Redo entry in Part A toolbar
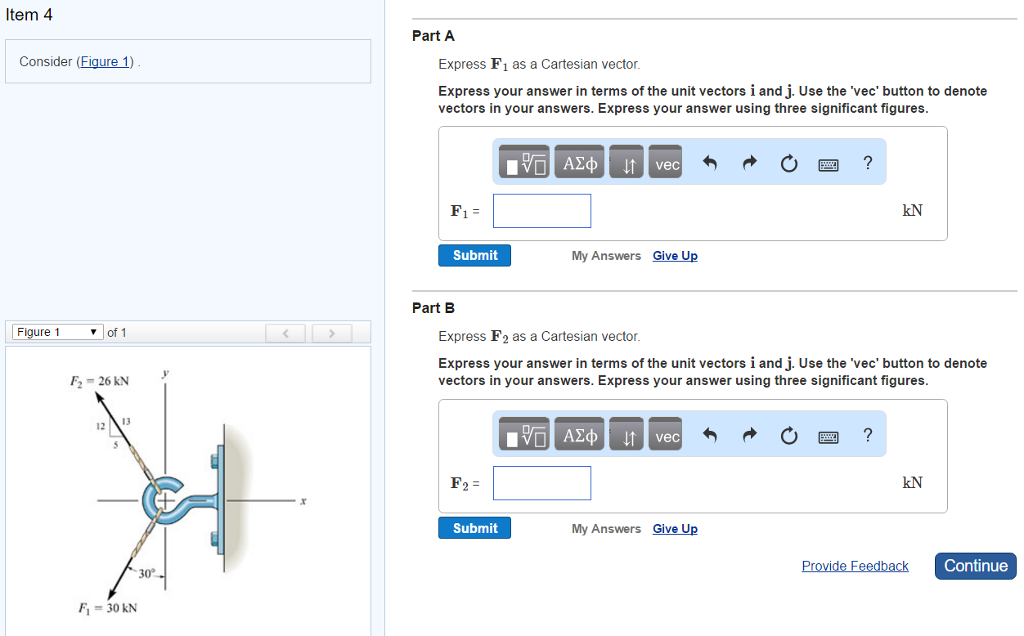1024x636 pixels. click(x=750, y=163)
